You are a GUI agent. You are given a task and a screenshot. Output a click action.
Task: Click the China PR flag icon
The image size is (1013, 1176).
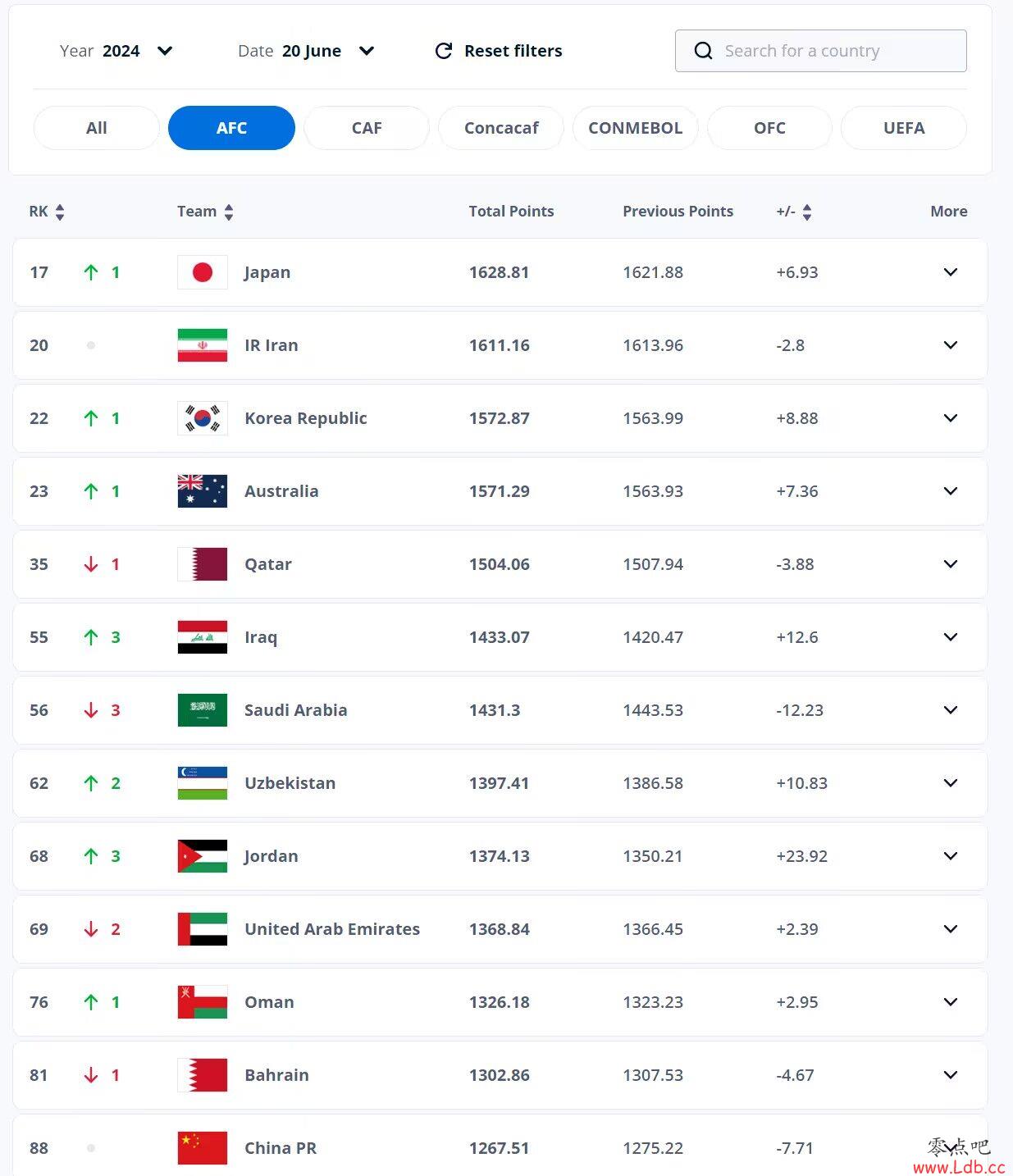tap(202, 1148)
